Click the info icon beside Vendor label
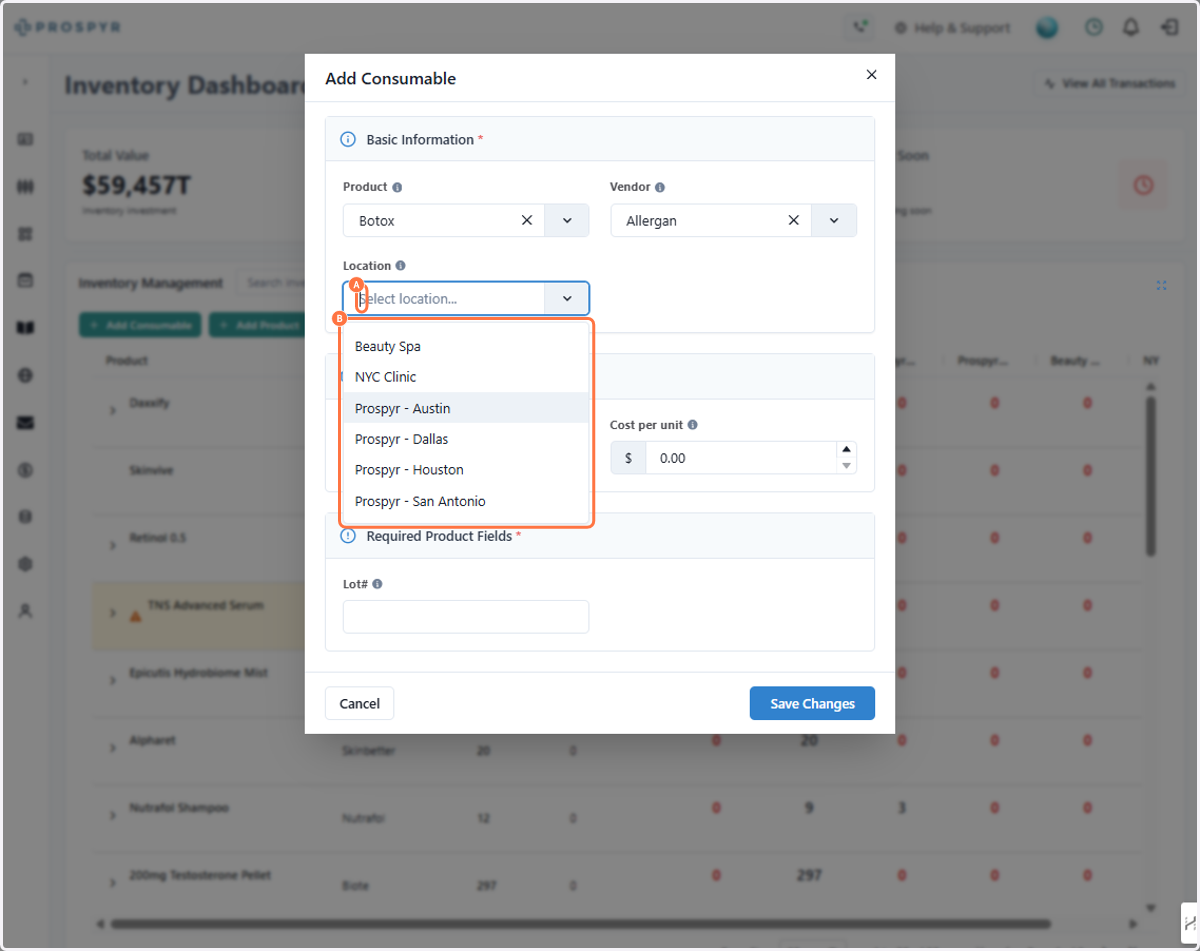The height and width of the screenshot is (951, 1200). [660, 187]
